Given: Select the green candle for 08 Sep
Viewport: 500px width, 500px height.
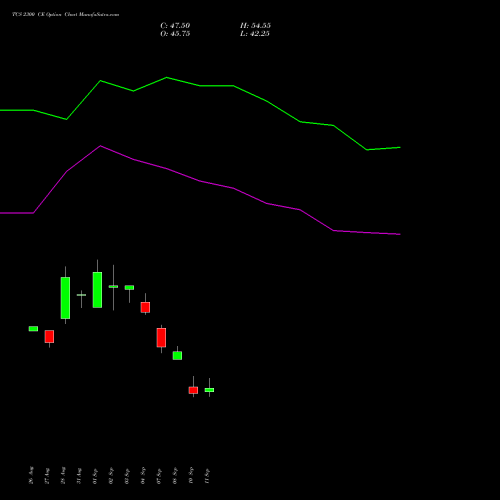Looking at the screenshot, I should tap(177, 355).
